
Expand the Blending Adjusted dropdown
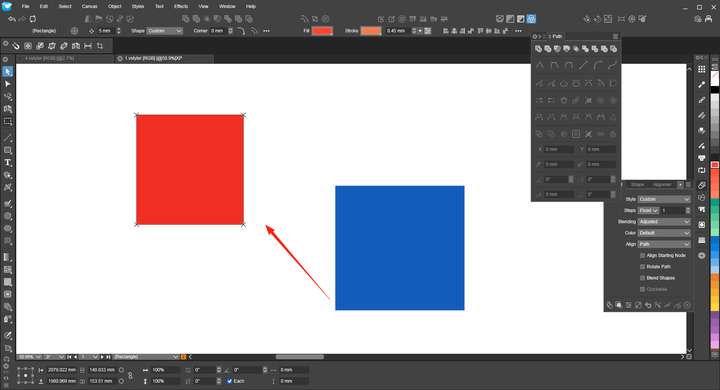[x=664, y=221]
